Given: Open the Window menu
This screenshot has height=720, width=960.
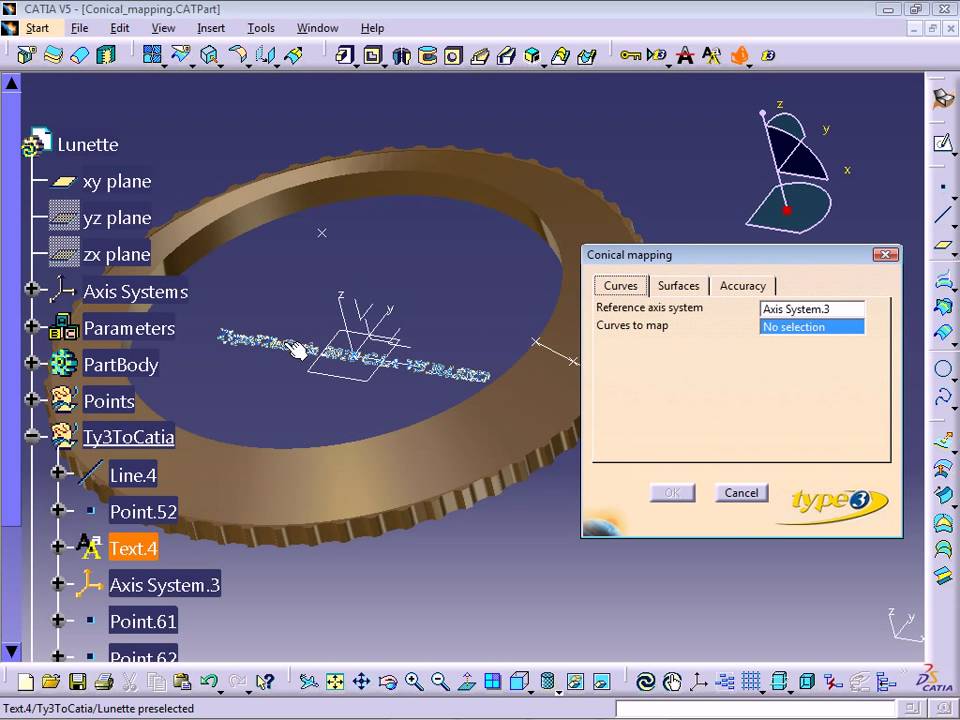Looking at the screenshot, I should pos(317,28).
